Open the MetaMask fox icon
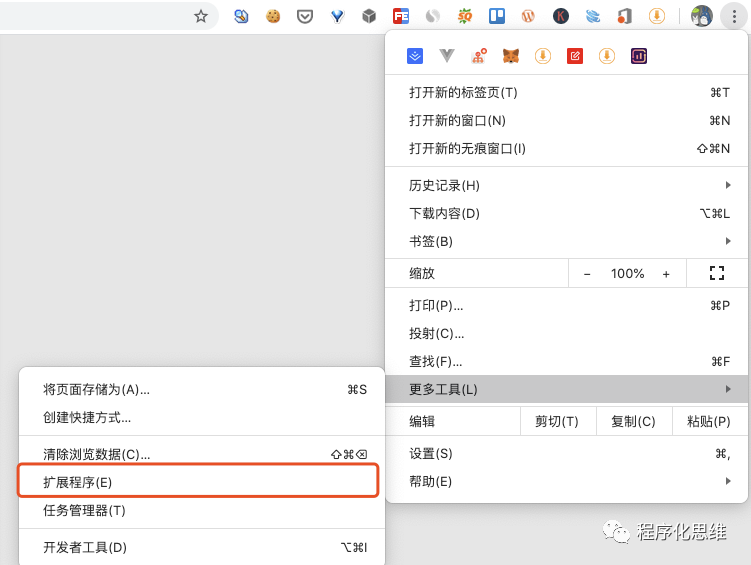Image resolution: width=751 pixels, height=565 pixels. point(511,56)
